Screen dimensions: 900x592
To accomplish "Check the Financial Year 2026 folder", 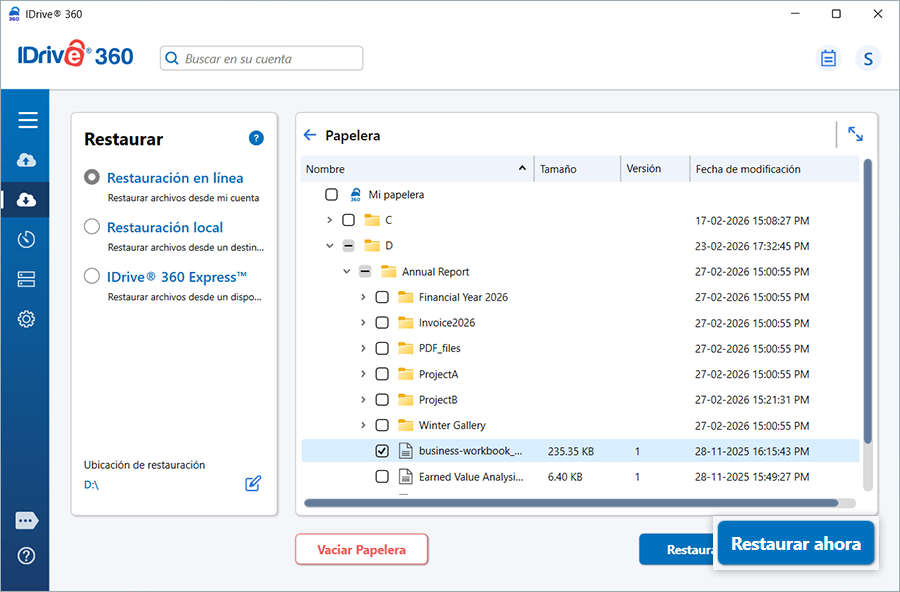I will click(382, 297).
